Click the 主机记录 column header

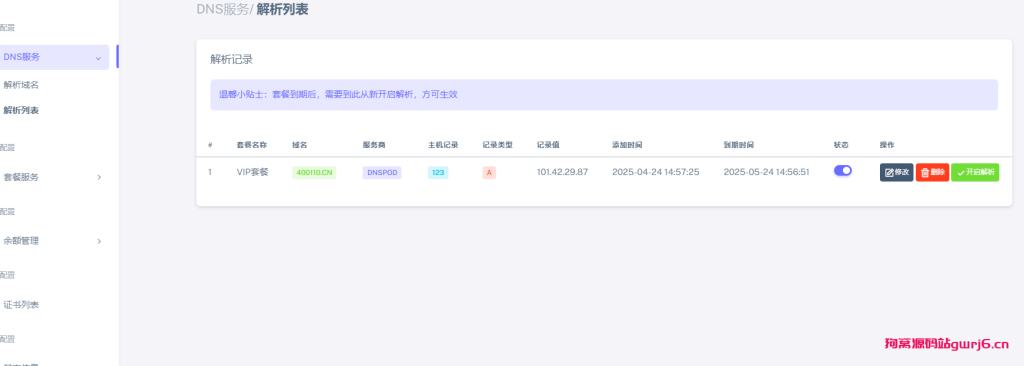tap(443, 144)
